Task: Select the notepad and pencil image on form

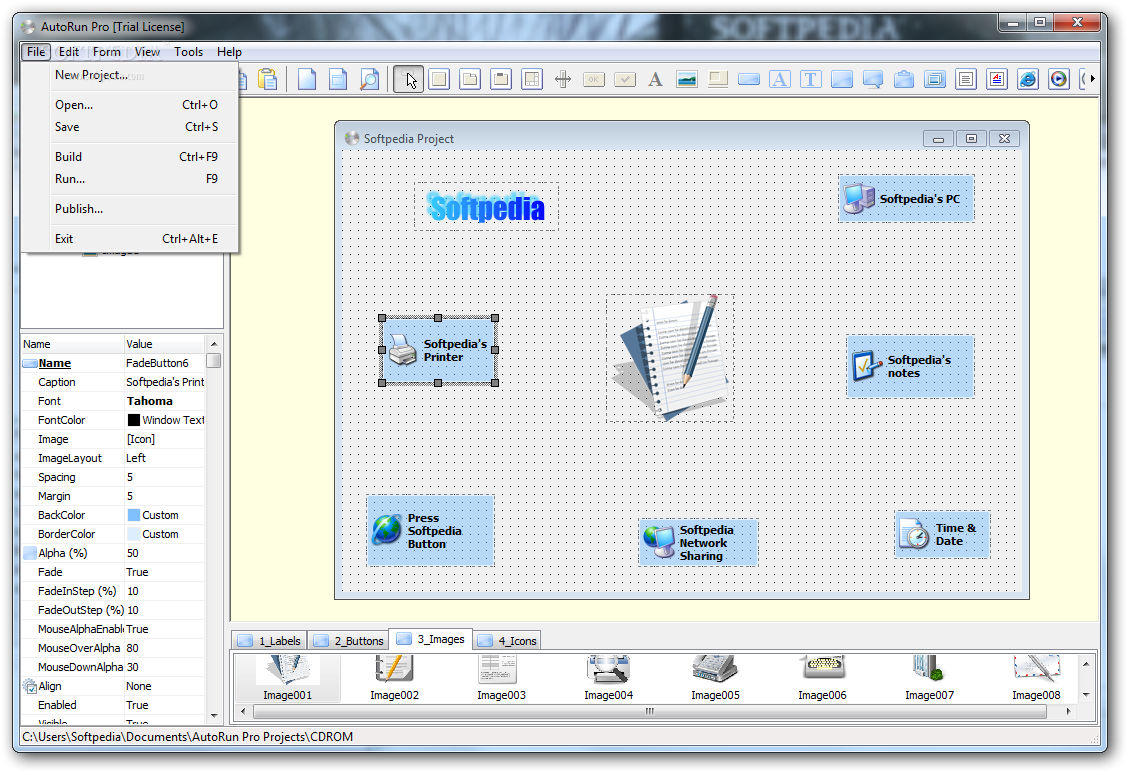Action: pos(670,357)
